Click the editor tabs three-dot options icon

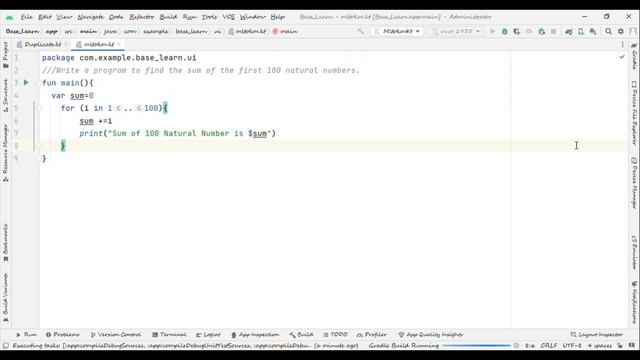(622, 44)
